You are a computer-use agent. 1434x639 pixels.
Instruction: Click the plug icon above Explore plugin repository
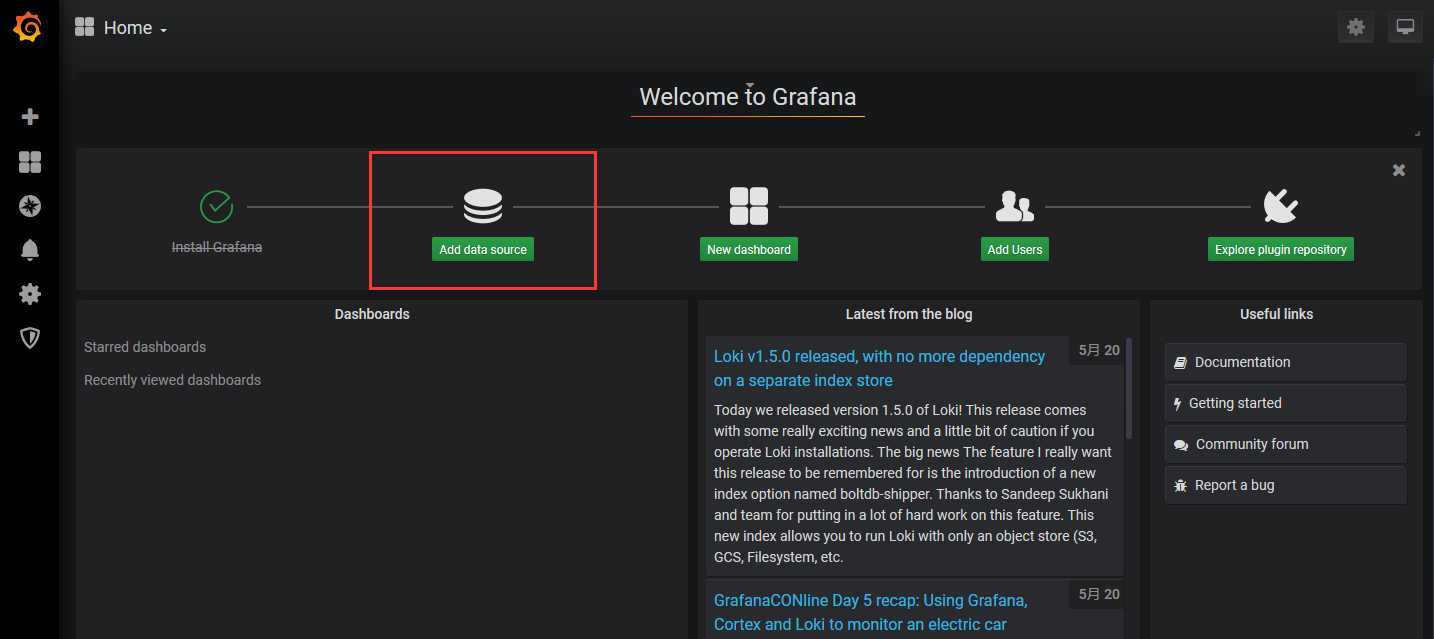point(1281,206)
